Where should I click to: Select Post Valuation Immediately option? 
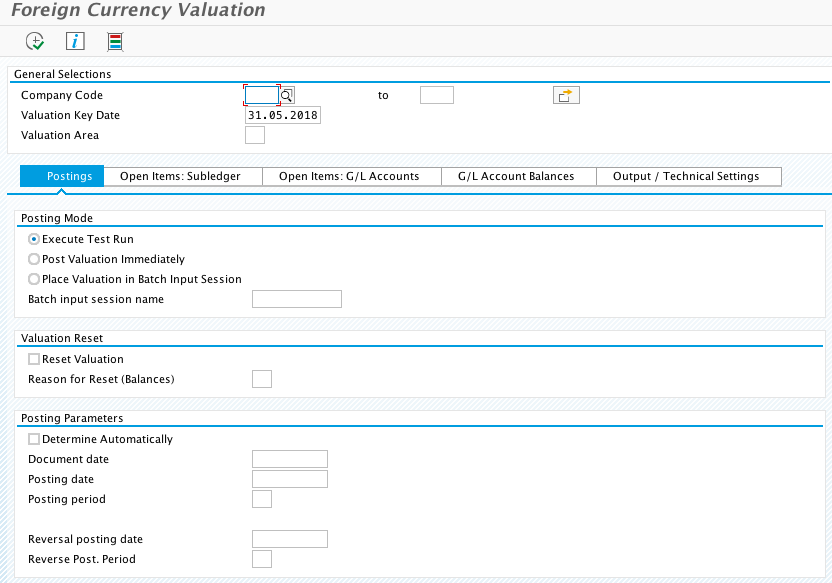tap(35, 259)
